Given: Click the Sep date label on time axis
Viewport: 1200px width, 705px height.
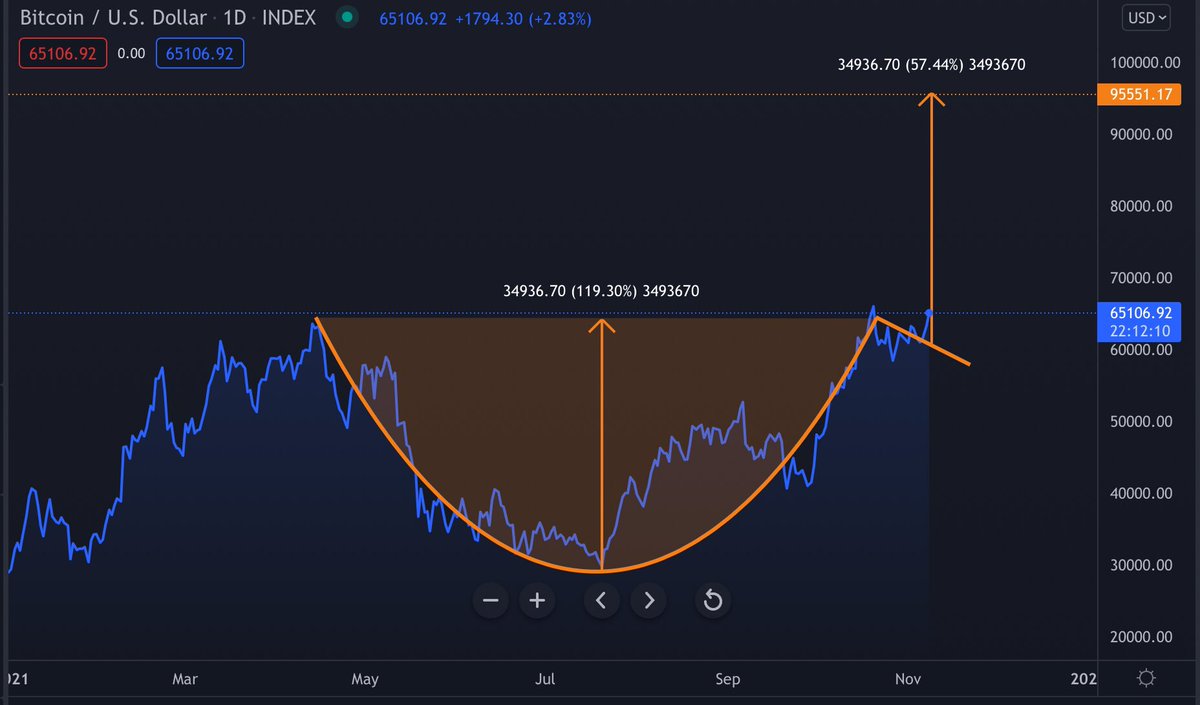Looking at the screenshot, I should (x=728, y=679).
